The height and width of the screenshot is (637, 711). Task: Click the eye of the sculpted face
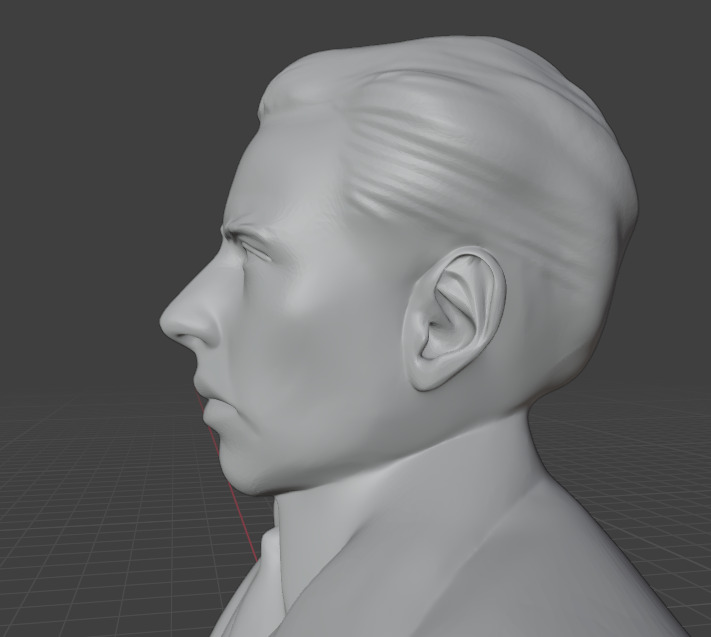(x=255, y=251)
